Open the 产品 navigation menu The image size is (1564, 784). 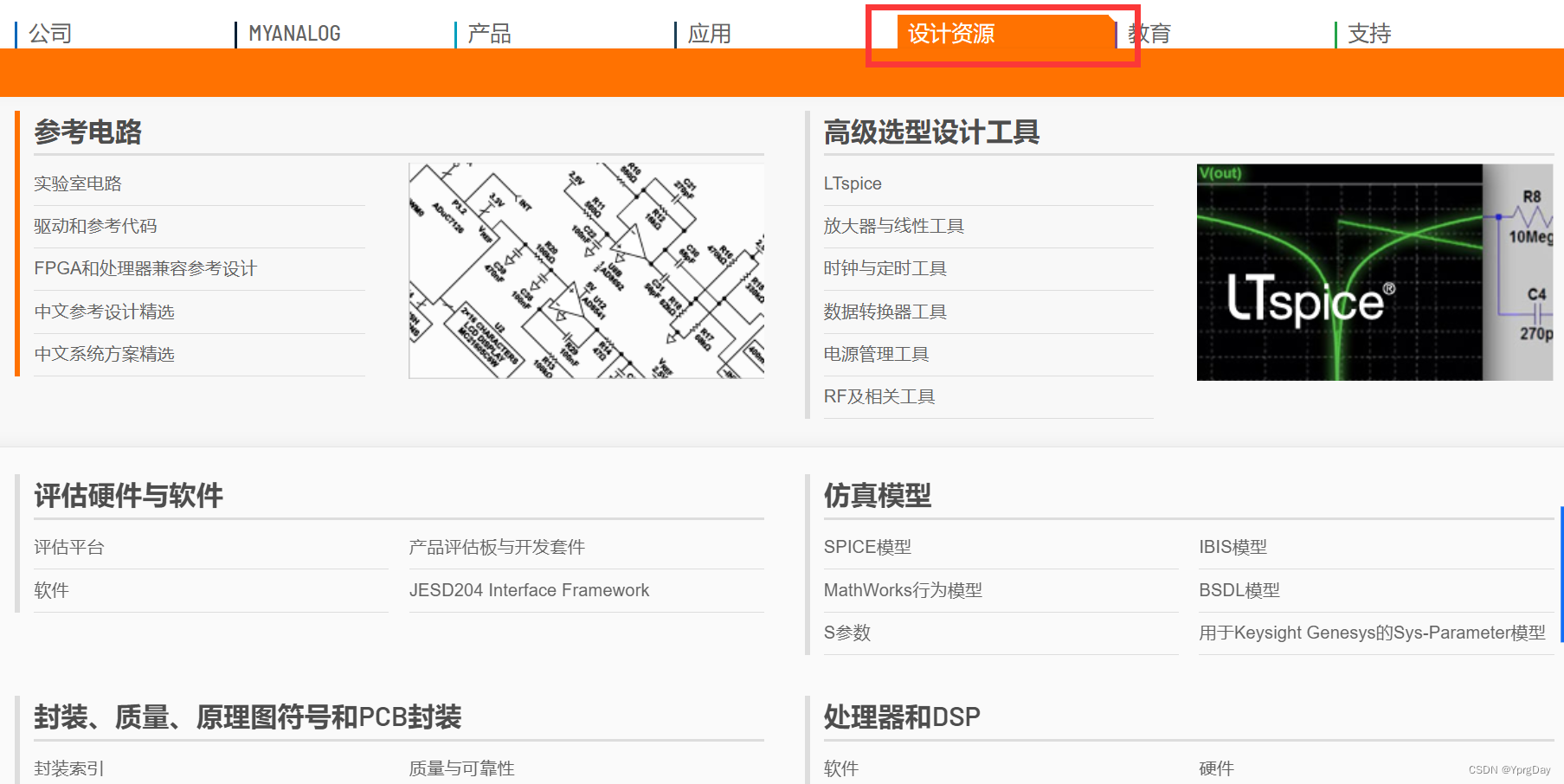coord(490,33)
